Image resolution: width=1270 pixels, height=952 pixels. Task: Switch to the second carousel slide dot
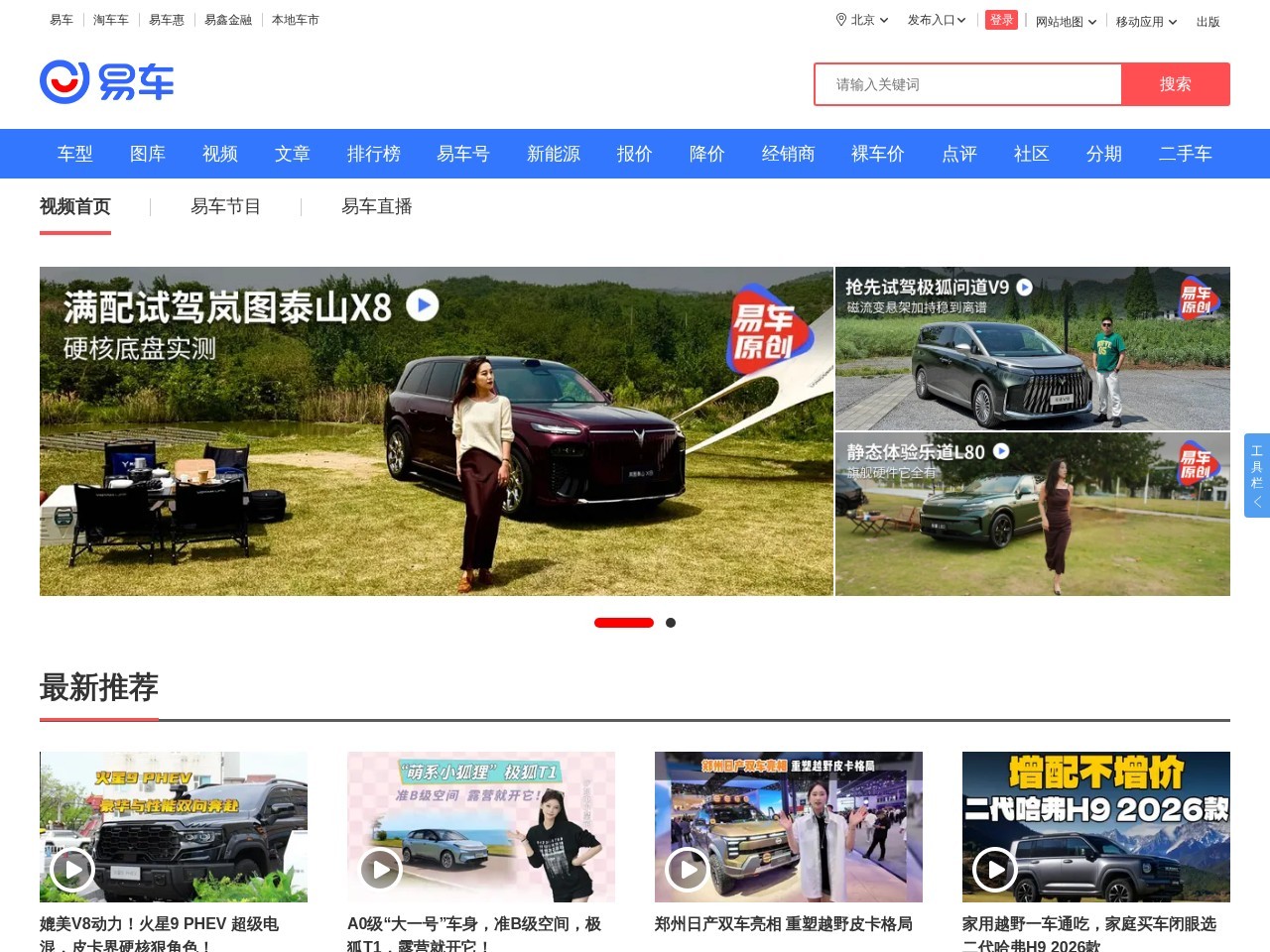[x=671, y=623]
